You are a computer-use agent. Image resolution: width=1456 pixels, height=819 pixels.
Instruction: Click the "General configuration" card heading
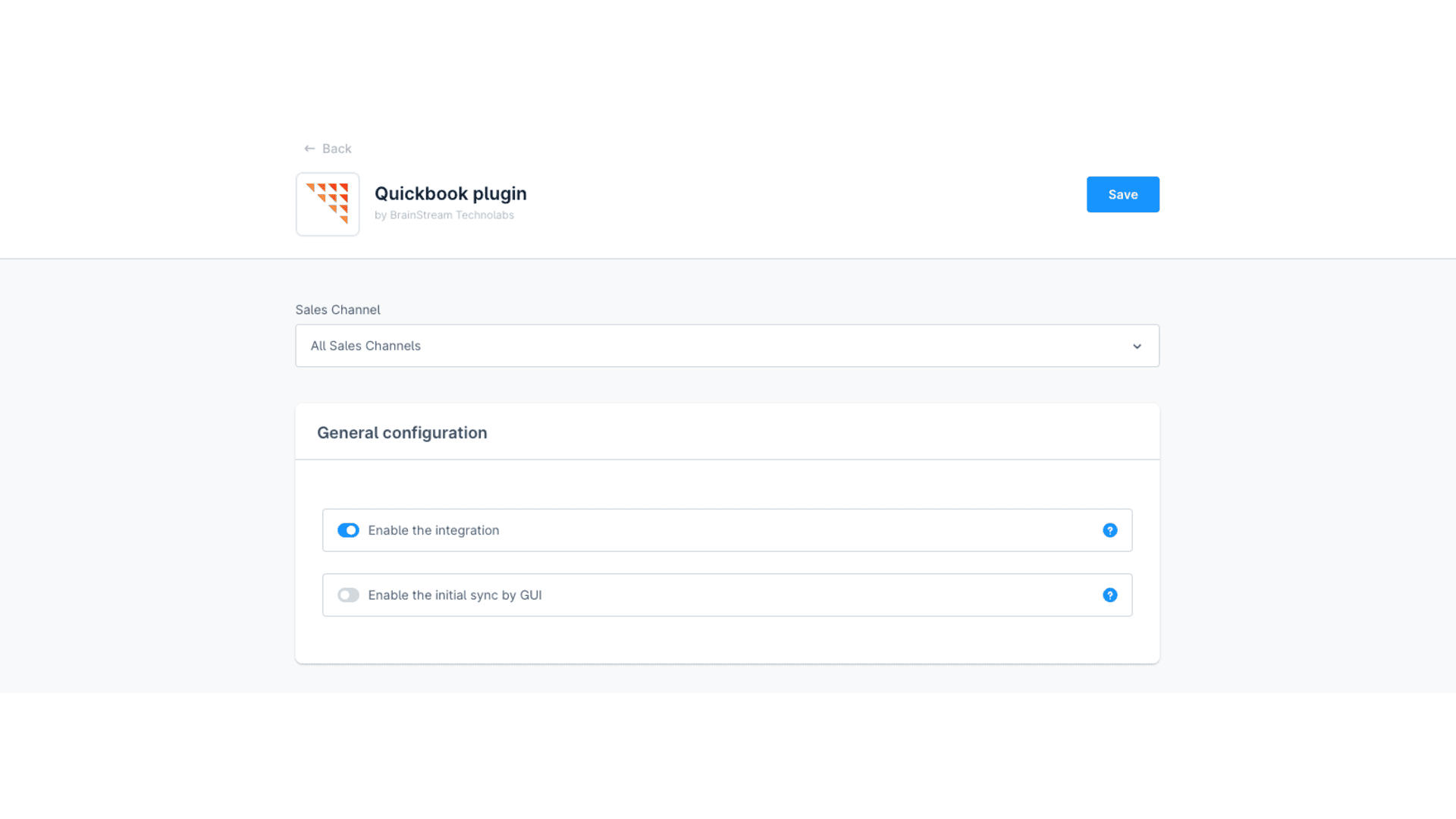[402, 433]
